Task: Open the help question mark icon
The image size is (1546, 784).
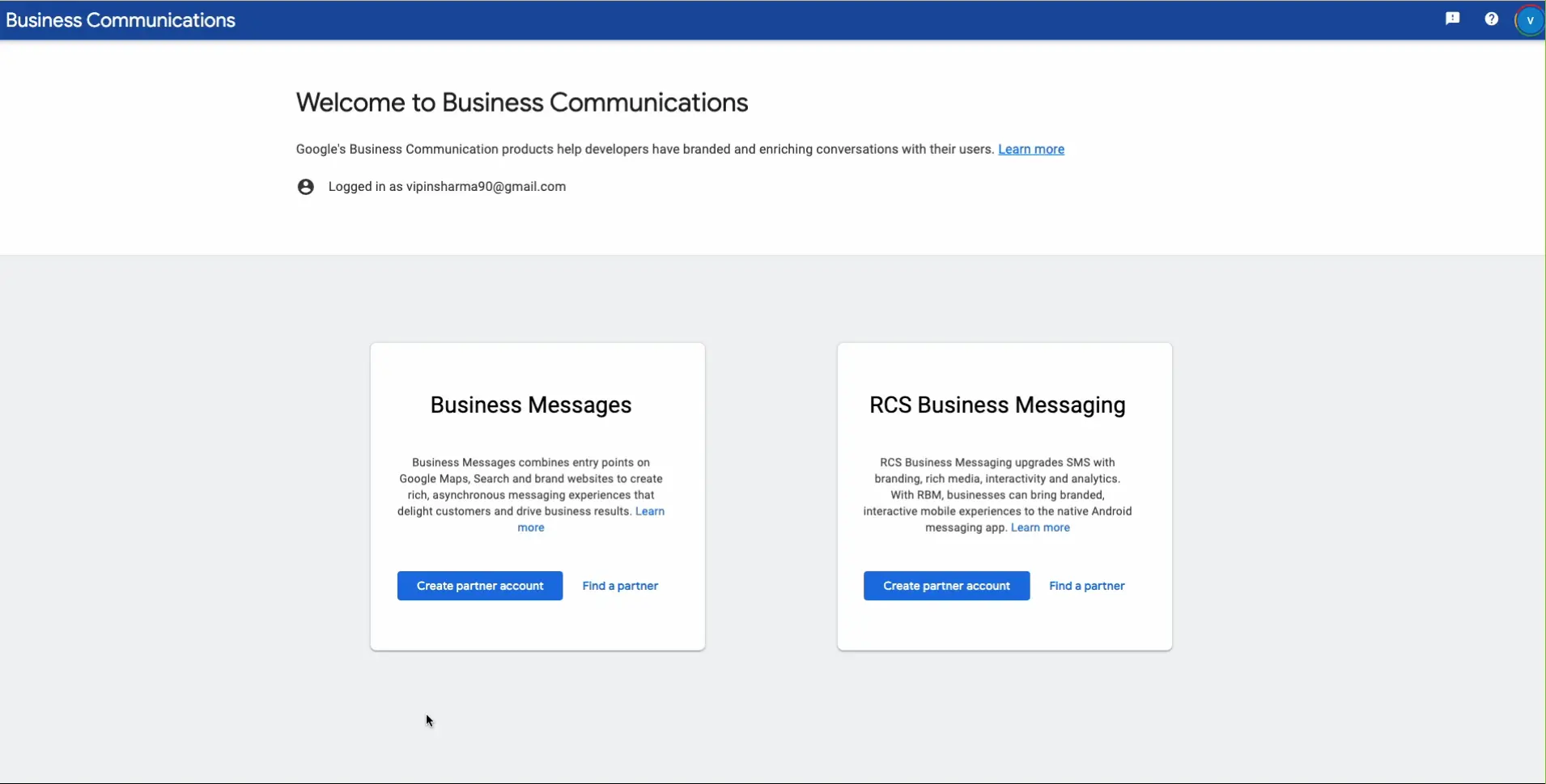Action: [1492, 19]
